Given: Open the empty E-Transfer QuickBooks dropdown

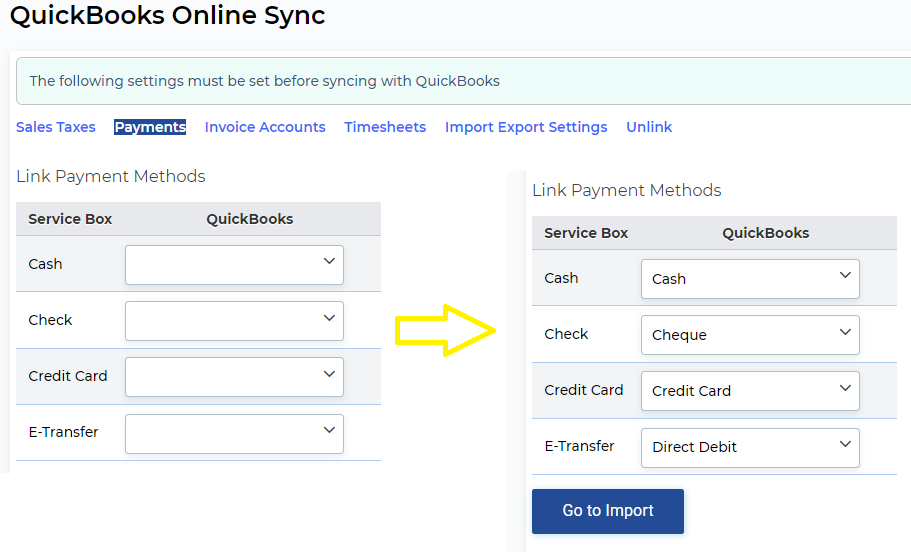Looking at the screenshot, I should pyautogui.click(x=234, y=434).
